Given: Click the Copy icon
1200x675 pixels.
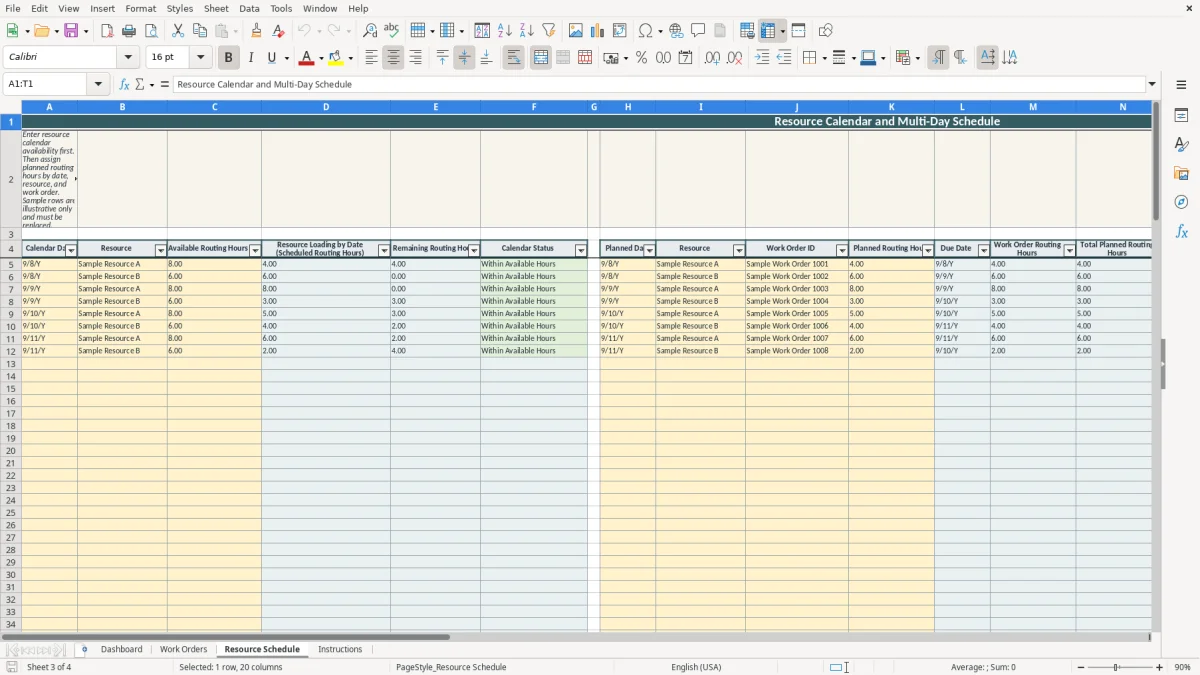Looking at the screenshot, I should [199, 31].
